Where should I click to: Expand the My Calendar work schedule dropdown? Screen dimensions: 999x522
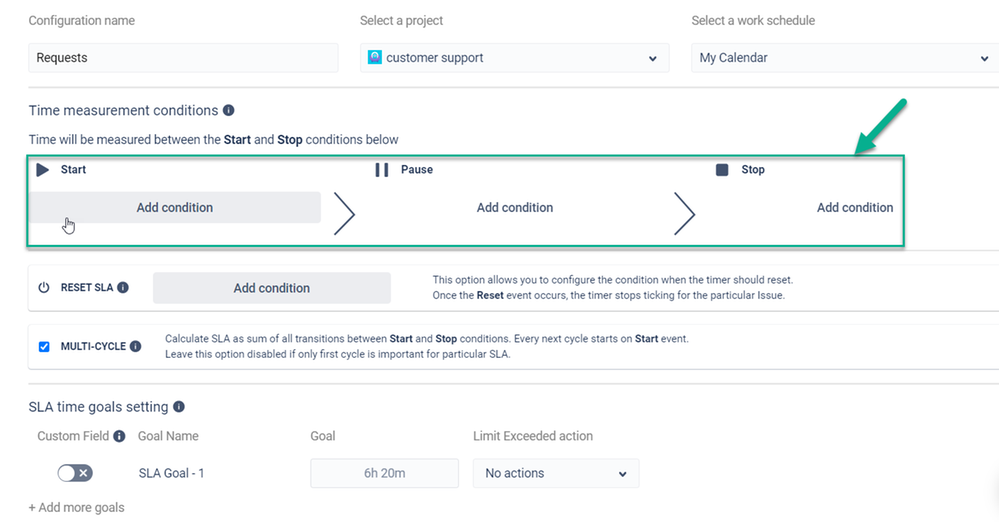pyautogui.click(x=844, y=58)
